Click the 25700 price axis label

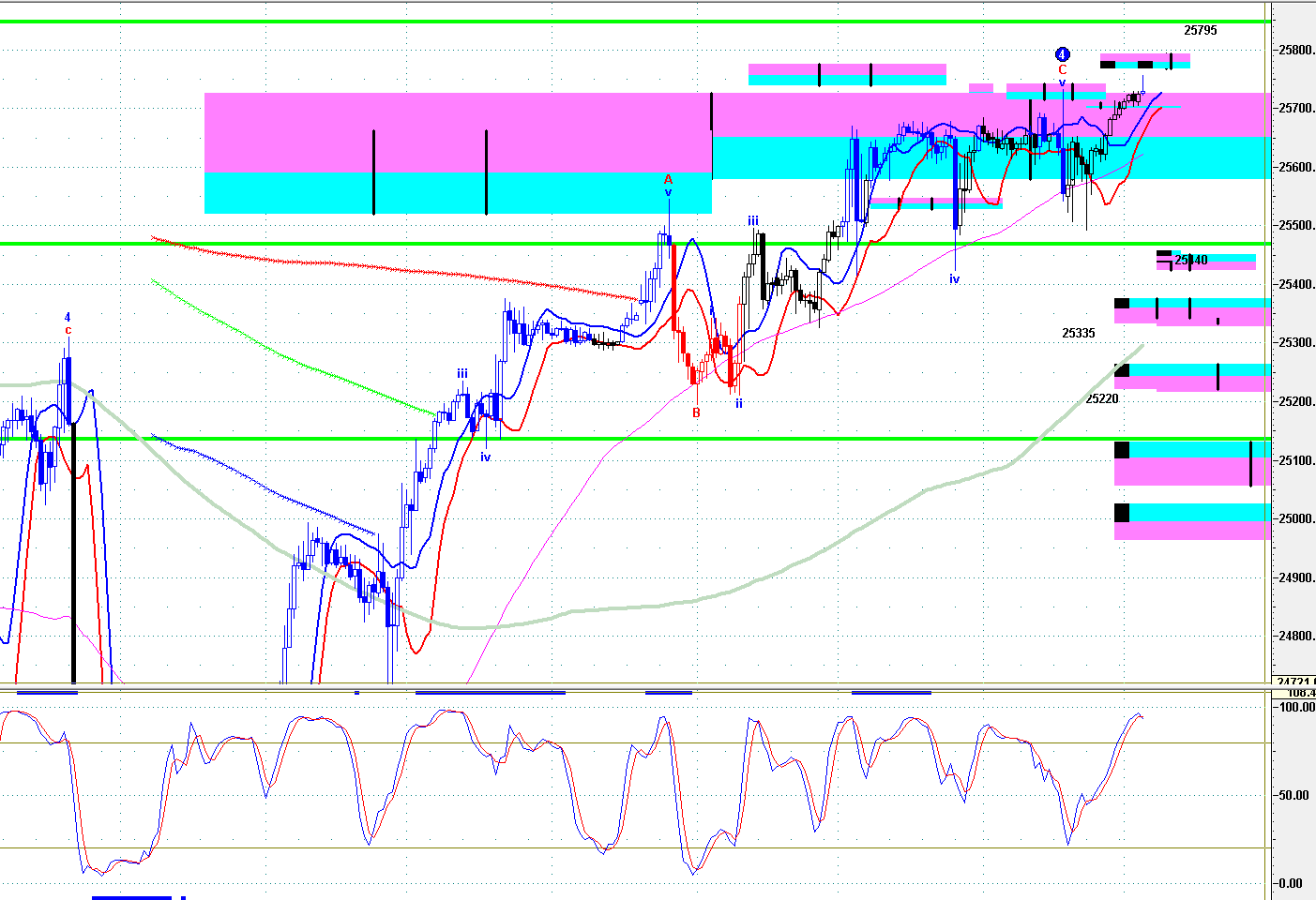pyautogui.click(x=1295, y=109)
